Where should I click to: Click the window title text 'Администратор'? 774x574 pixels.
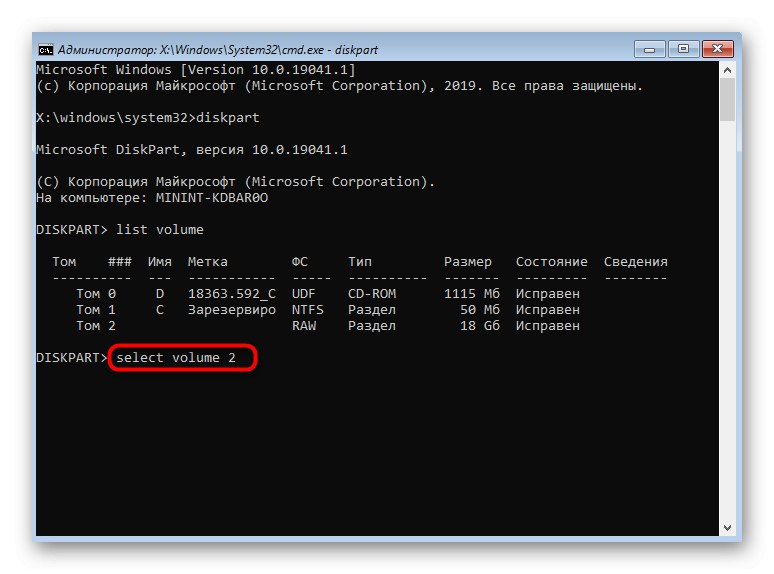[x=107, y=50]
